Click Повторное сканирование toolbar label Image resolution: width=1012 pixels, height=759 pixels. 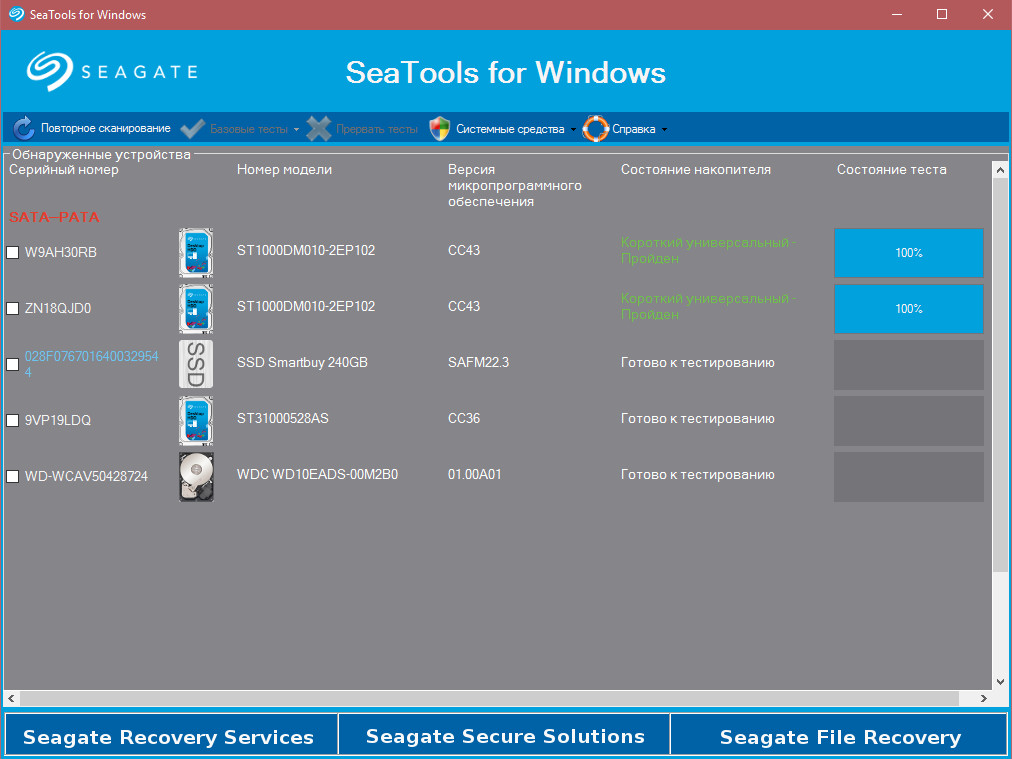tap(106, 128)
